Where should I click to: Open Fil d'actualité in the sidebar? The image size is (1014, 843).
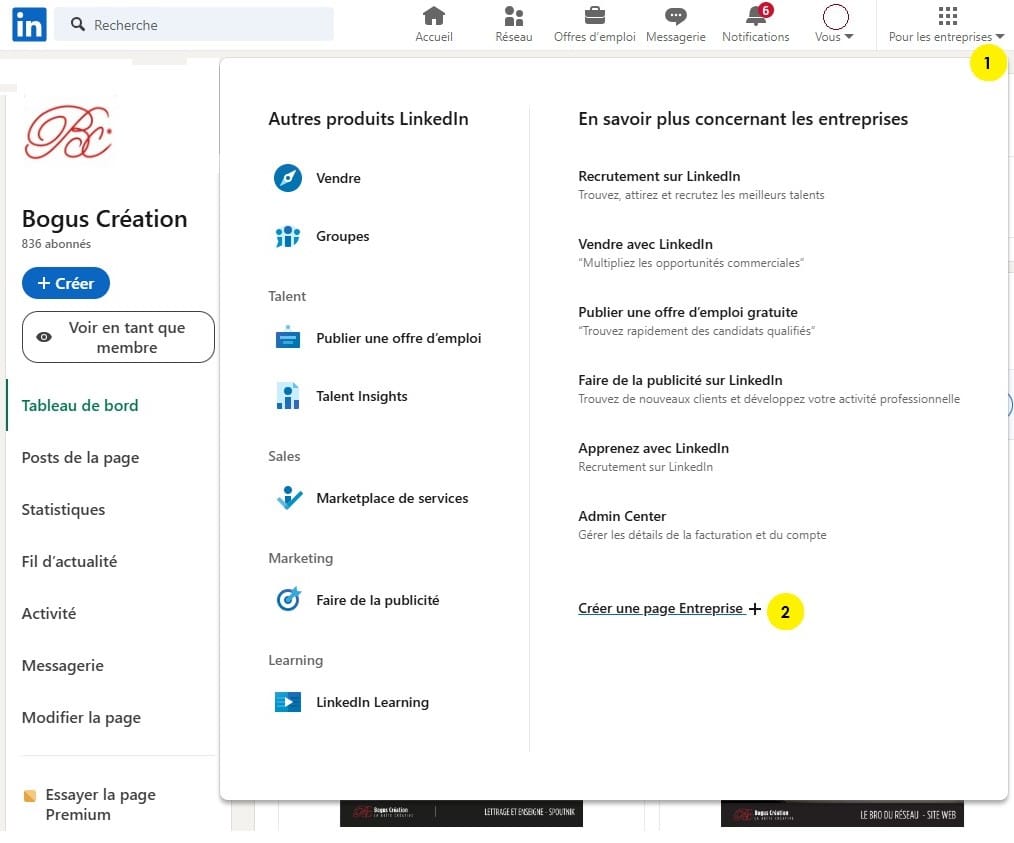(69, 561)
